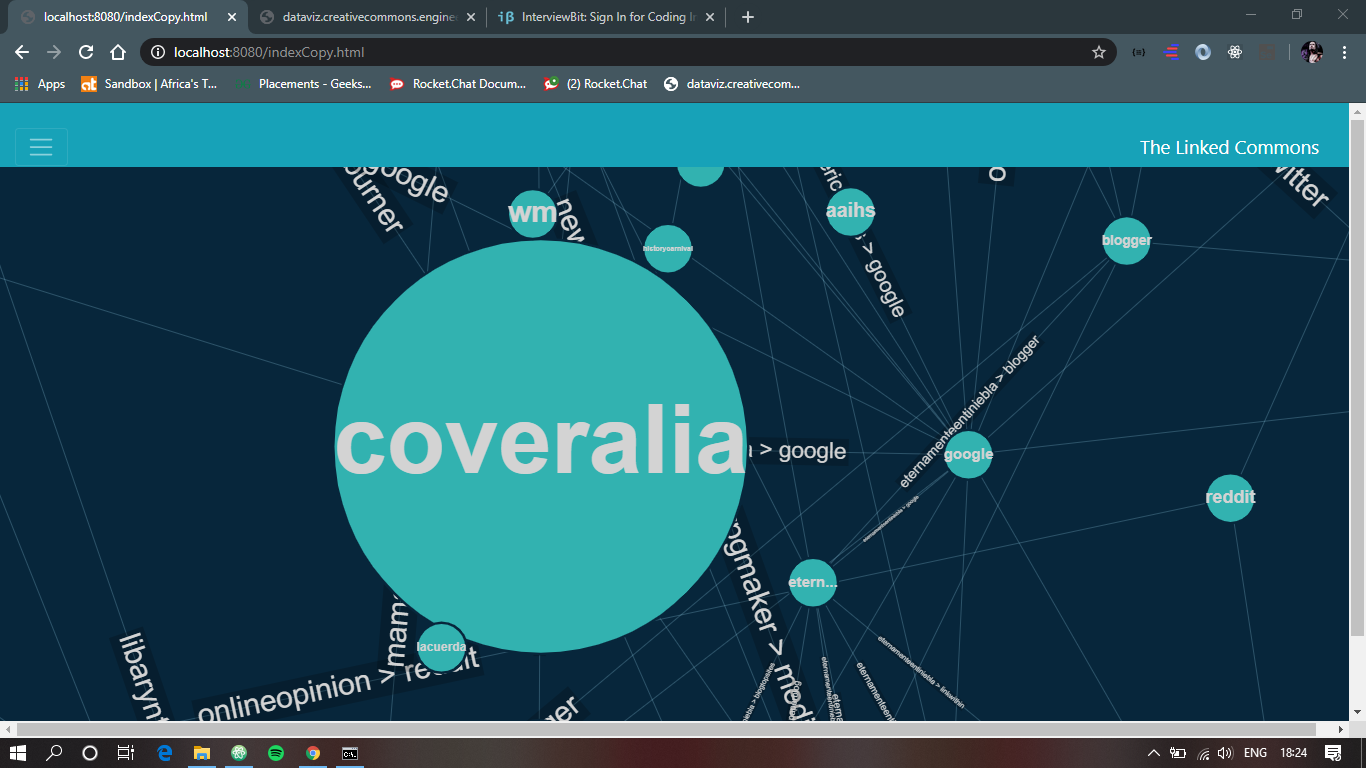1366x768 pixels.
Task: Open File Explorer from the taskbar
Action: 202,753
